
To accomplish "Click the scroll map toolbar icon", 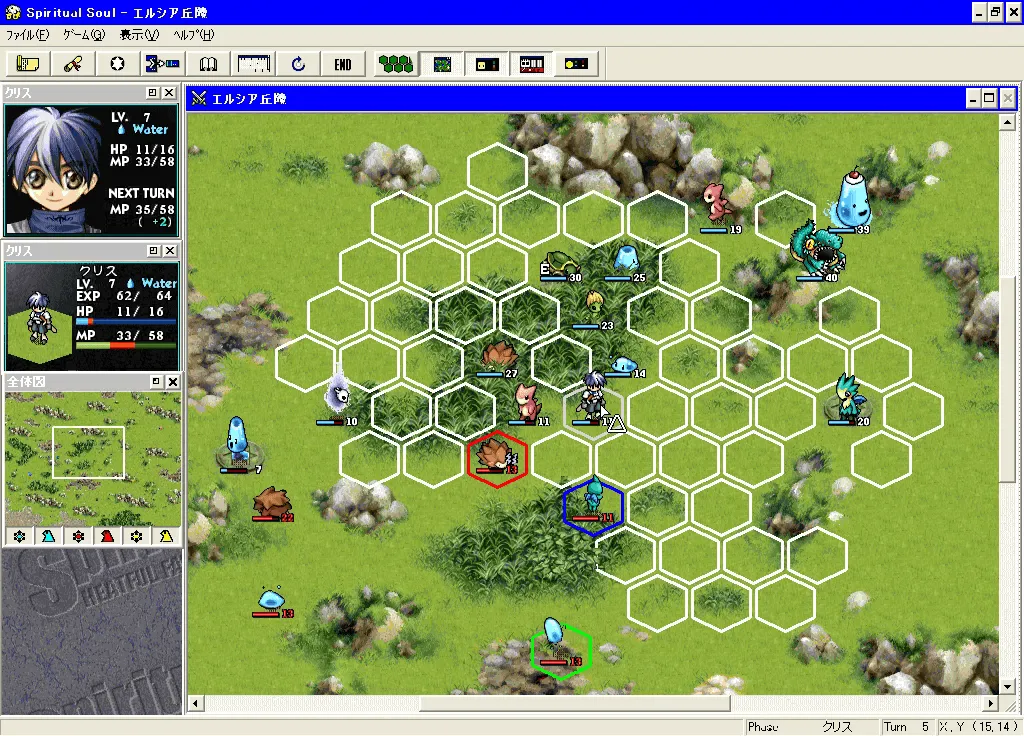I will click(x=27, y=64).
